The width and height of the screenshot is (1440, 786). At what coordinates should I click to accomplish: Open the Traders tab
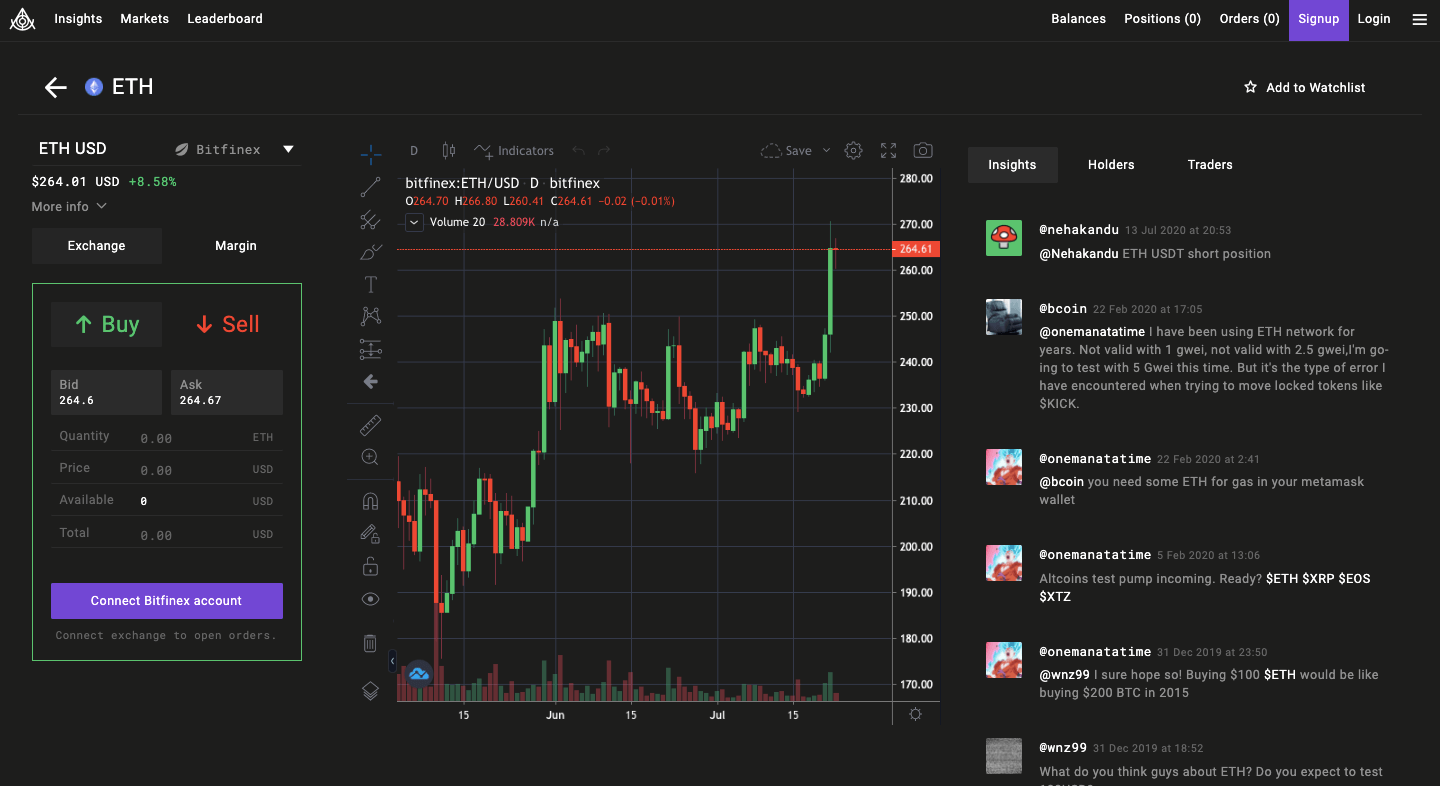[1210, 165]
